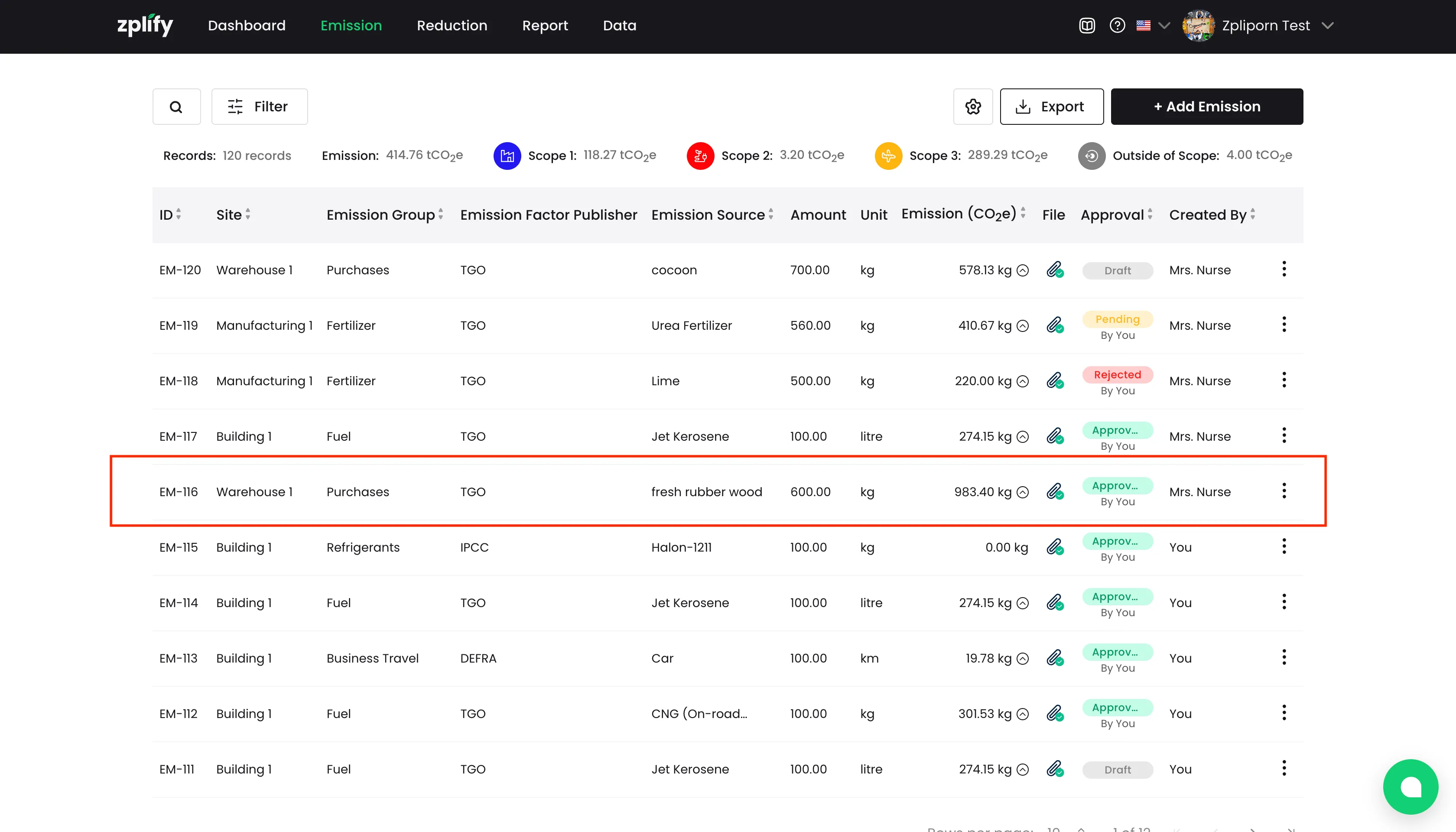Open table settings gear icon
The height and width of the screenshot is (832, 1456).
coord(972,107)
